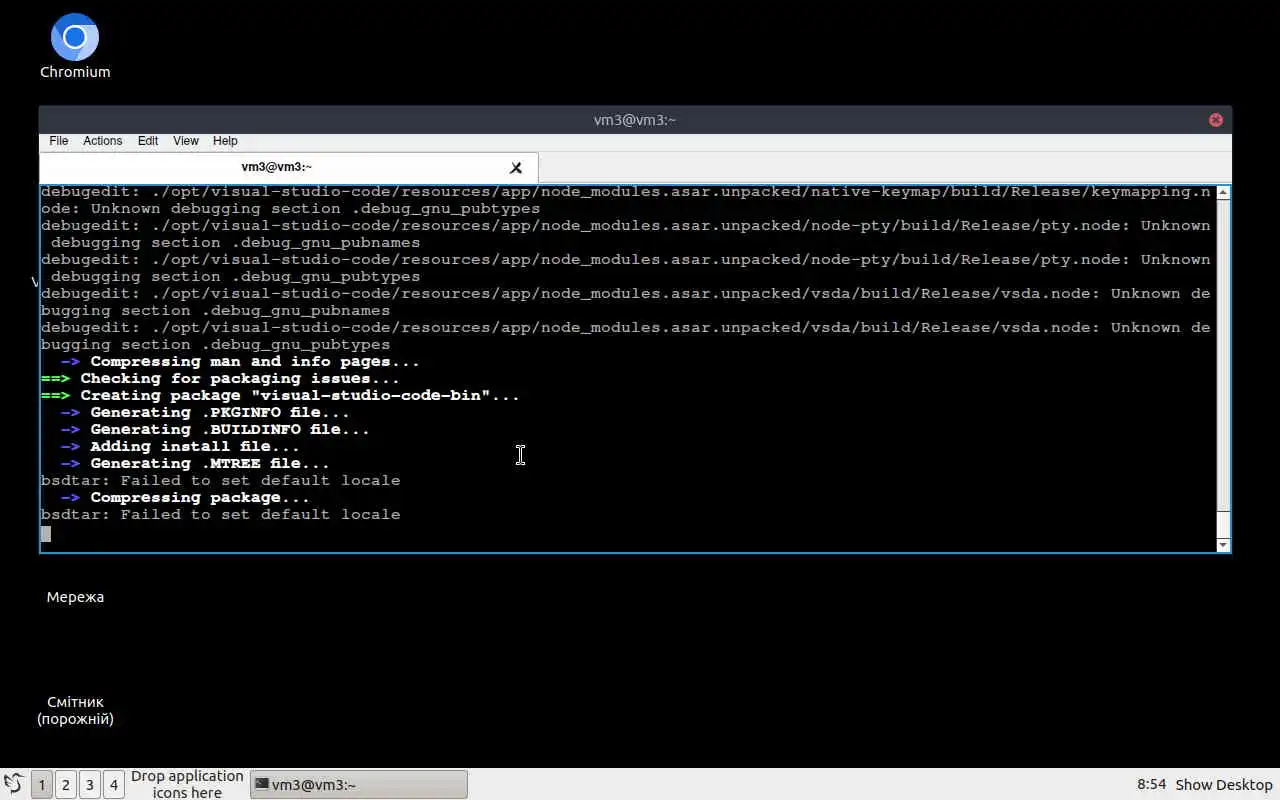Switch to workspace 4
The width and height of the screenshot is (1280, 800).
tap(114, 785)
